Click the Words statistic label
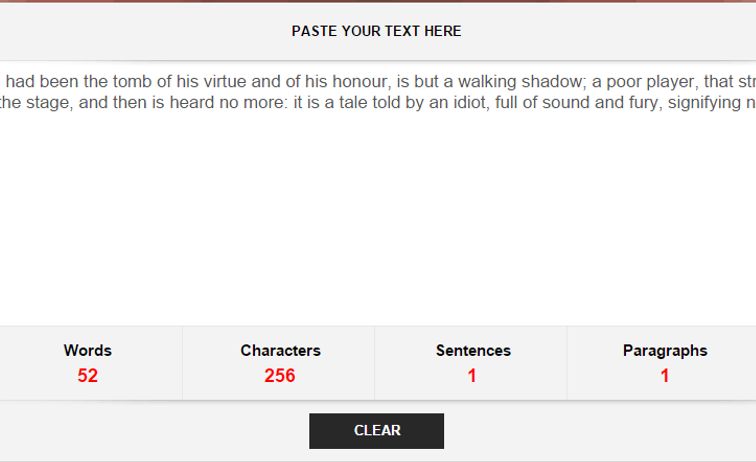 (x=88, y=351)
